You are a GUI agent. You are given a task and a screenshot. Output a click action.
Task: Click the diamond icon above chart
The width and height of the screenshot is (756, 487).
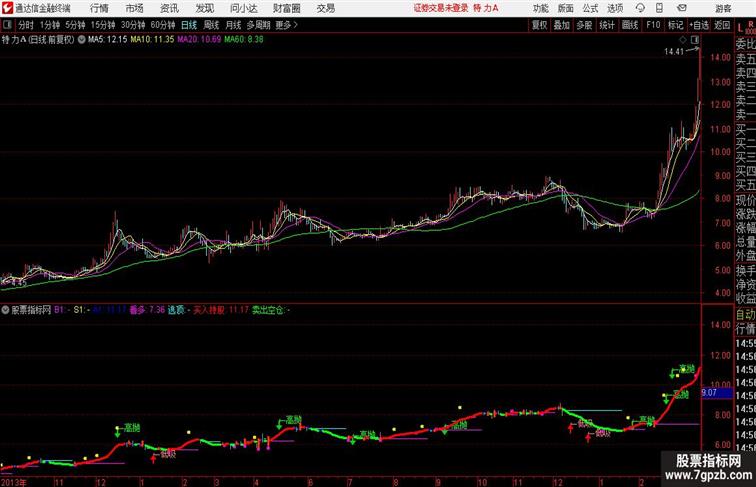(x=682, y=40)
